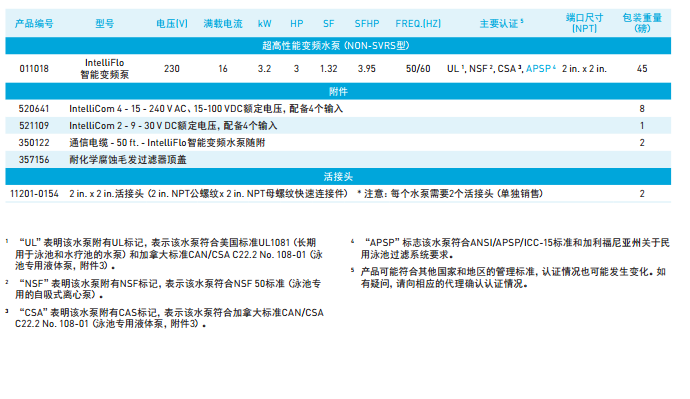Screen dimensions: 690x399
Task: Click the FREQ.(HZ) column header
Action: tap(418, 24)
